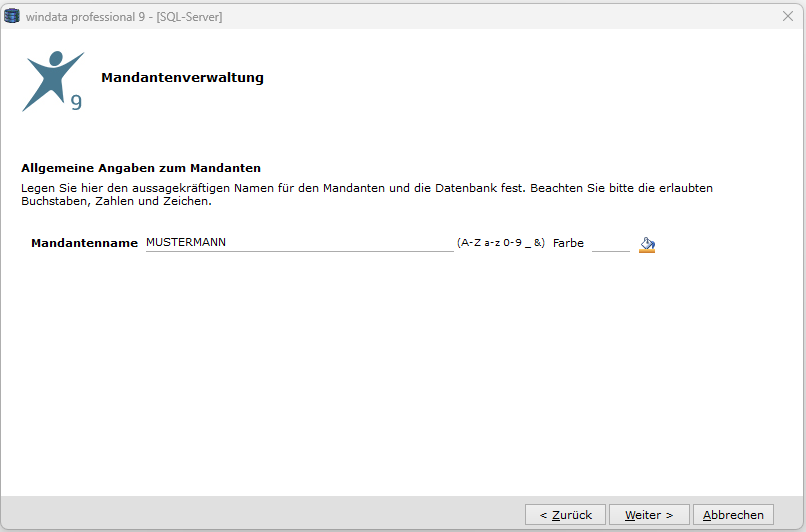Click the paint bucket color picker icon
This screenshot has width=806, height=532.
pyautogui.click(x=647, y=244)
